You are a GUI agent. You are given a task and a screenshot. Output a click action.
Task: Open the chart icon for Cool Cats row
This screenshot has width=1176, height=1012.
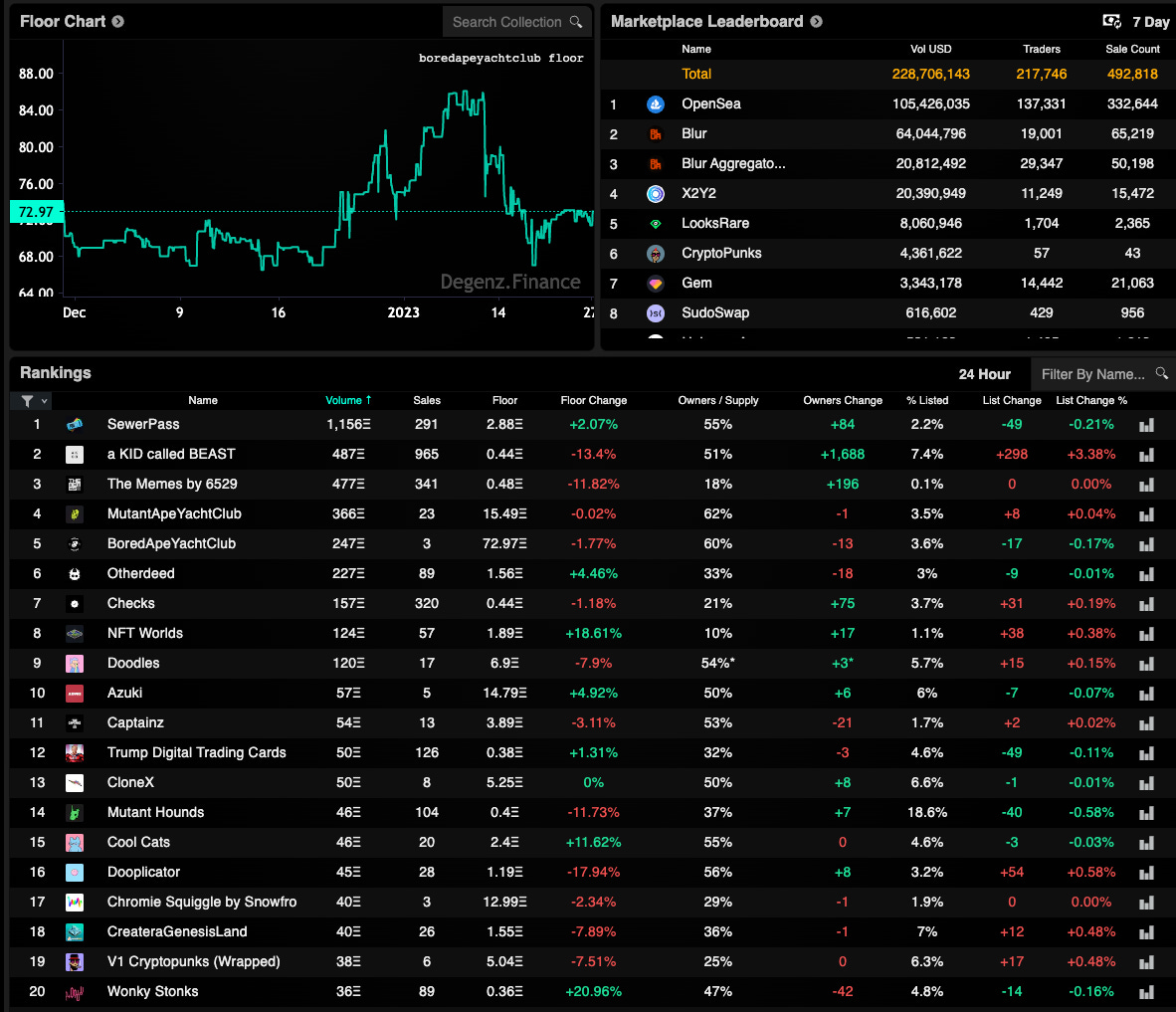(x=1146, y=843)
